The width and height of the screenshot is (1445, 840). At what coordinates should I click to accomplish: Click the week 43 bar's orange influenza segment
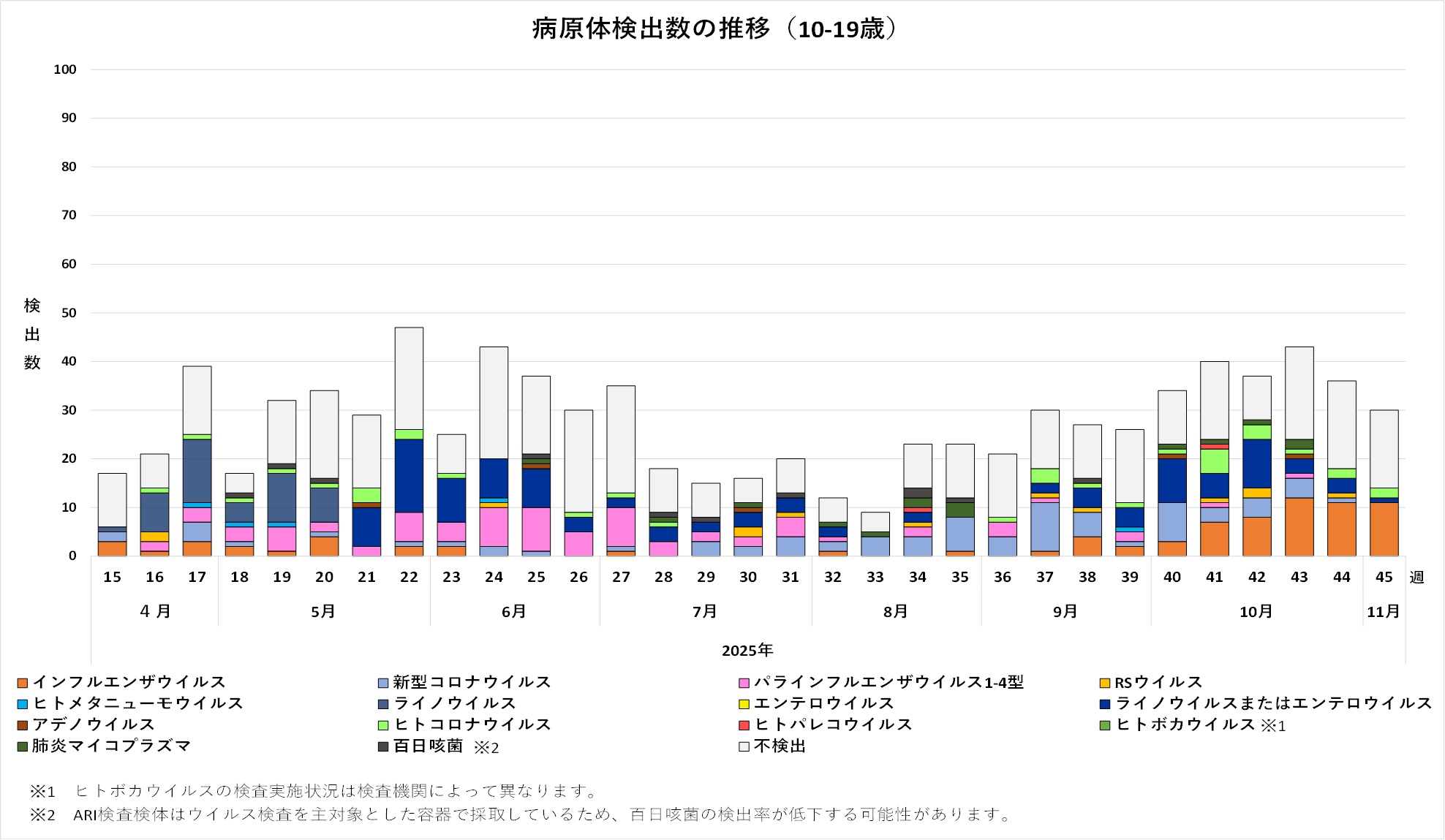pyautogui.click(x=1299, y=526)
